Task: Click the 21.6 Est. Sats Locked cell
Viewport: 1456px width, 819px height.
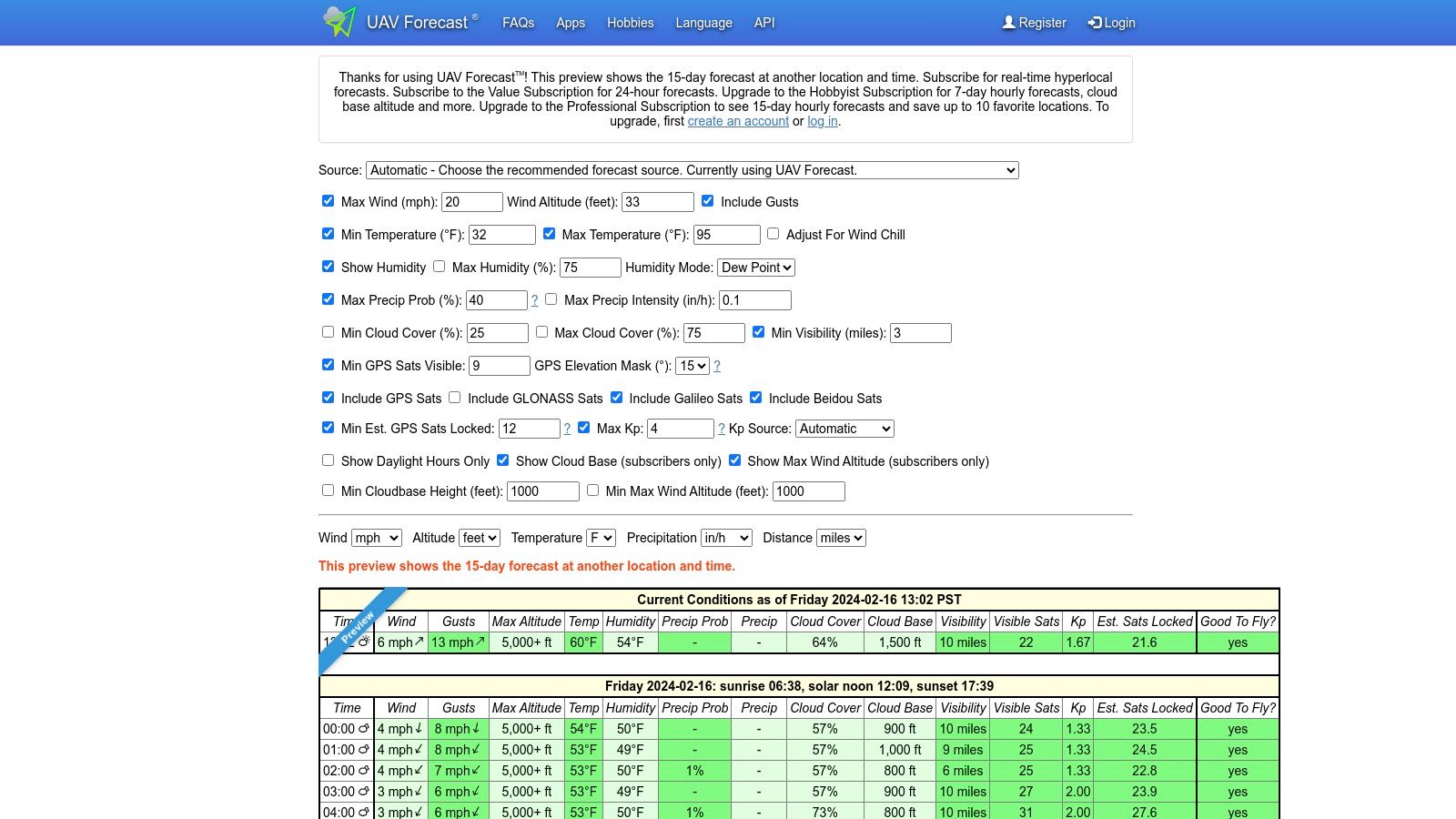Action: tap(1145, 642)
